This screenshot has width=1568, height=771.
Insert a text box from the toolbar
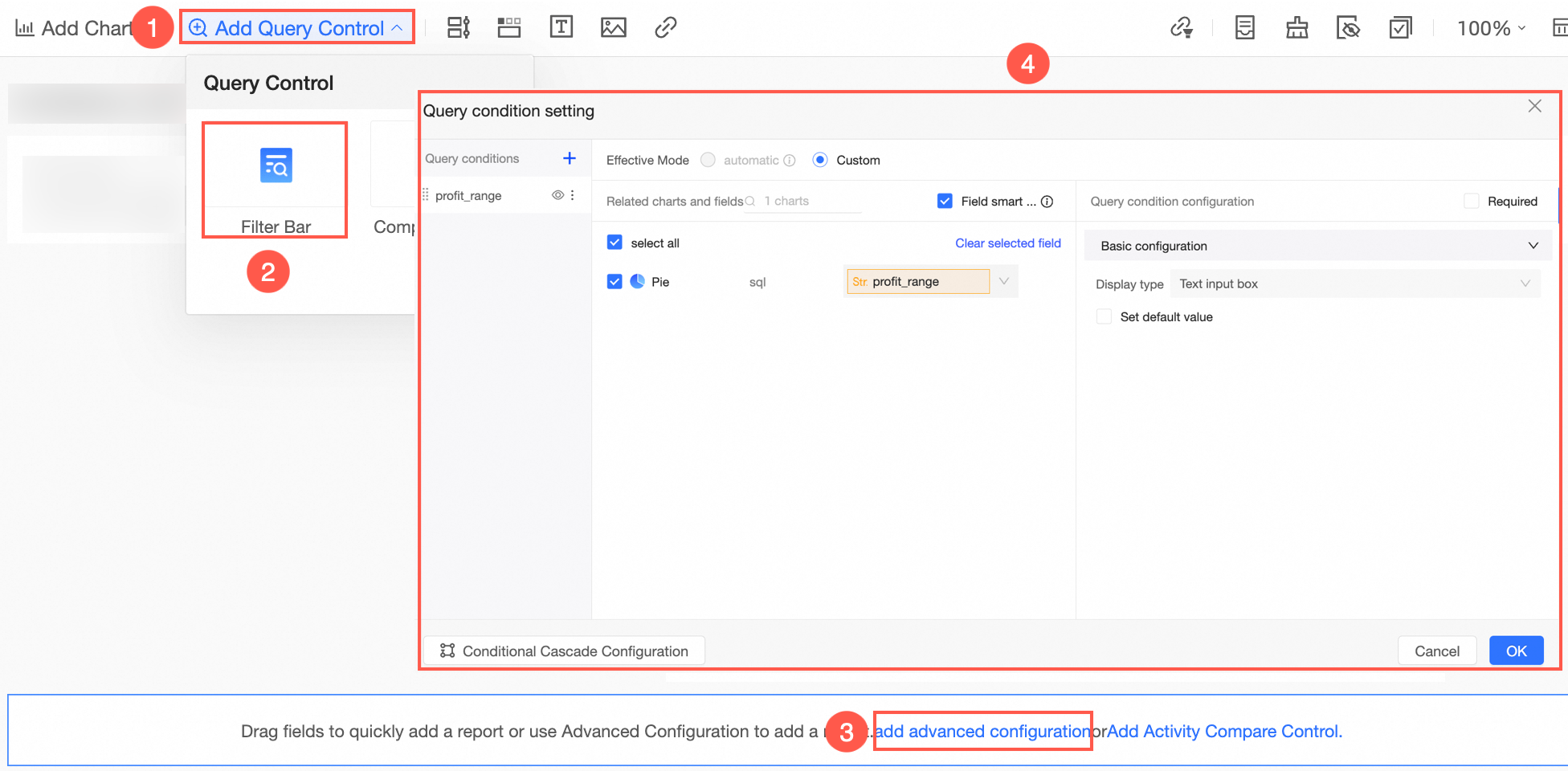coord(561,27)
